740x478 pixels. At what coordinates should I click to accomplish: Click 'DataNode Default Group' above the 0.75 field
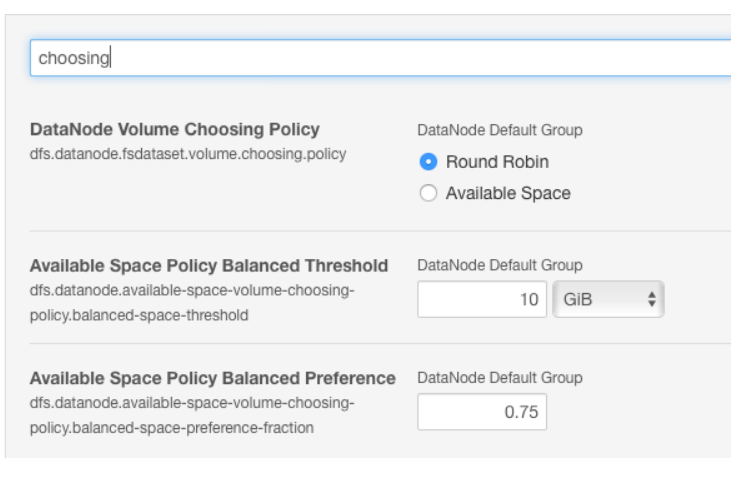click(x=500, y=379)
